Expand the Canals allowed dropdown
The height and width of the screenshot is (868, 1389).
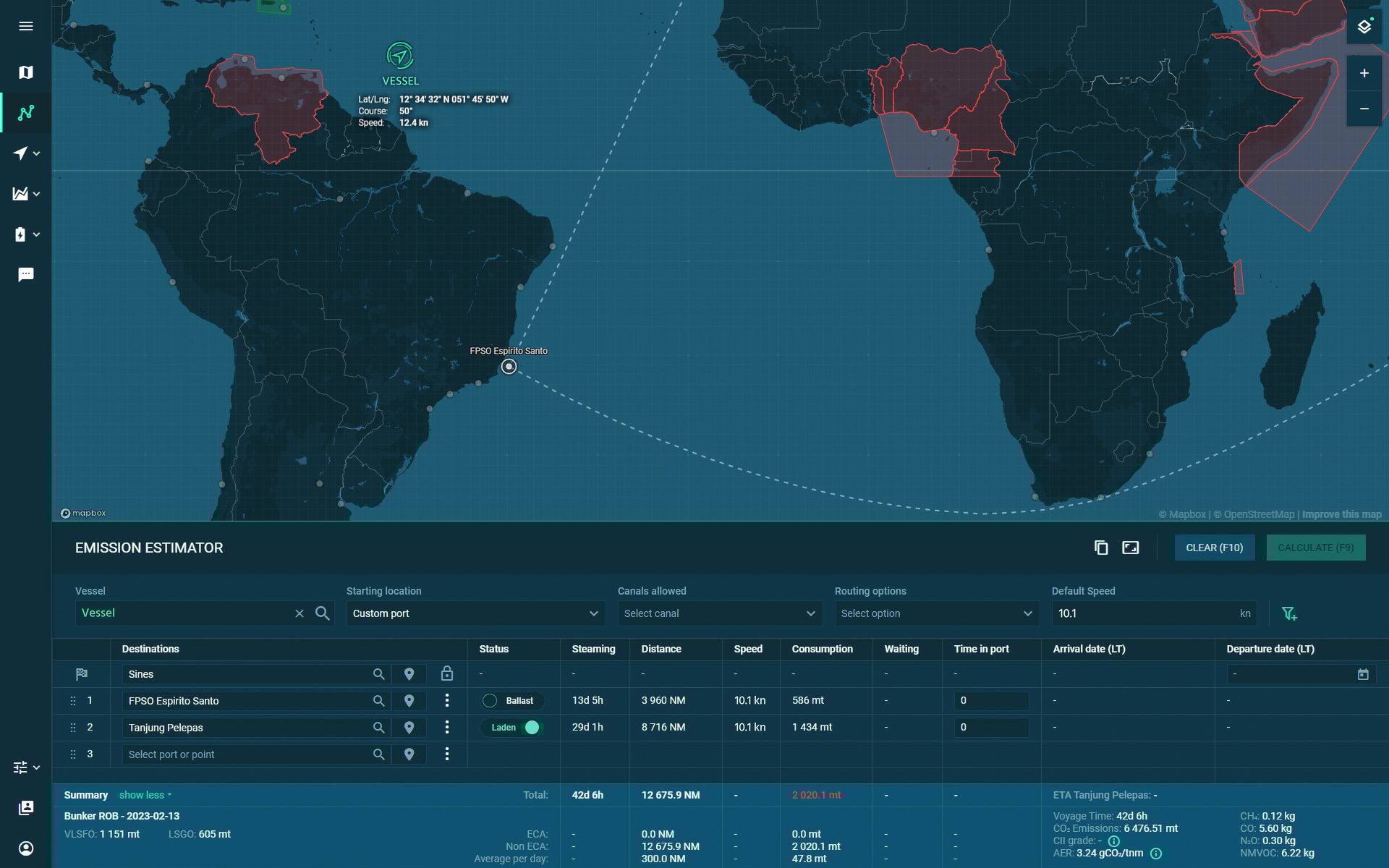(719, 613)
